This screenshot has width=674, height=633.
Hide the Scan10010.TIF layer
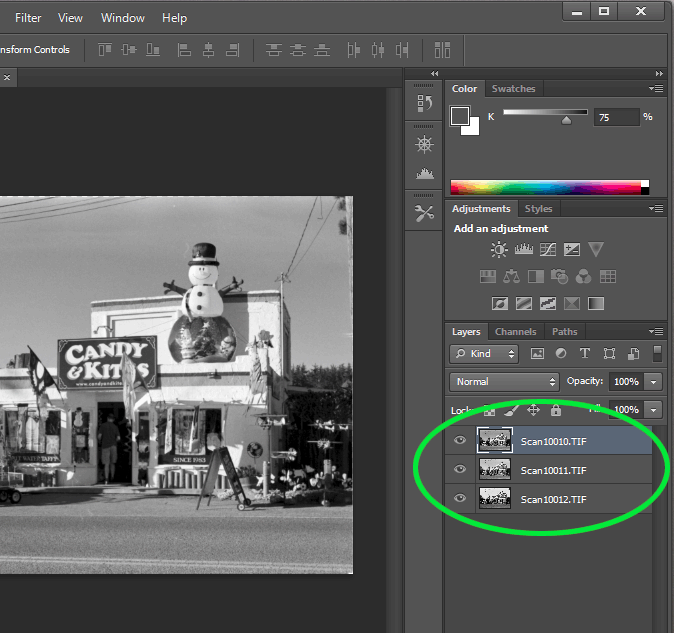tap(460, 439)
